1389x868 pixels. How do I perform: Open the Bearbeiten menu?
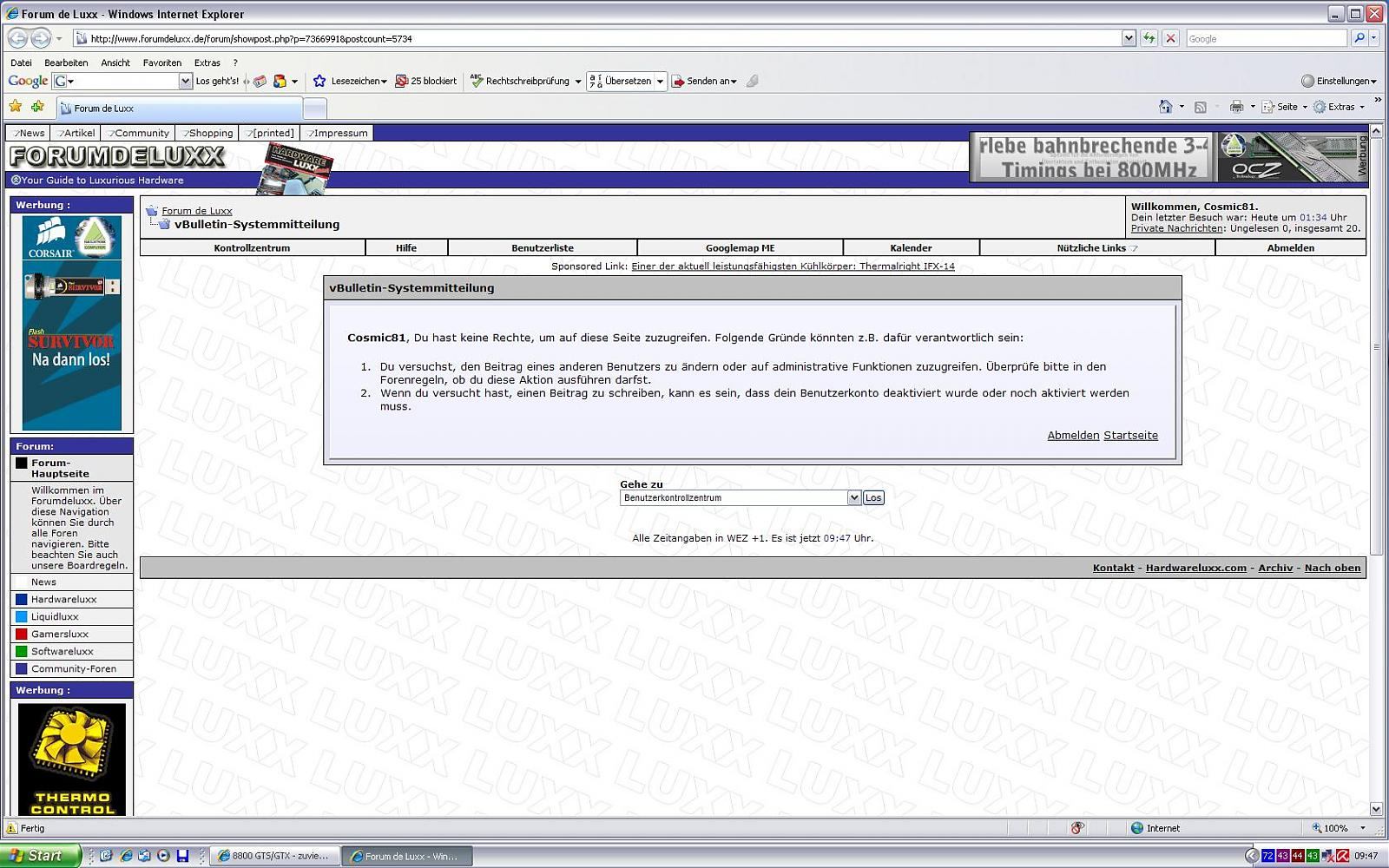pyautogui.click(x=66, y=62)
